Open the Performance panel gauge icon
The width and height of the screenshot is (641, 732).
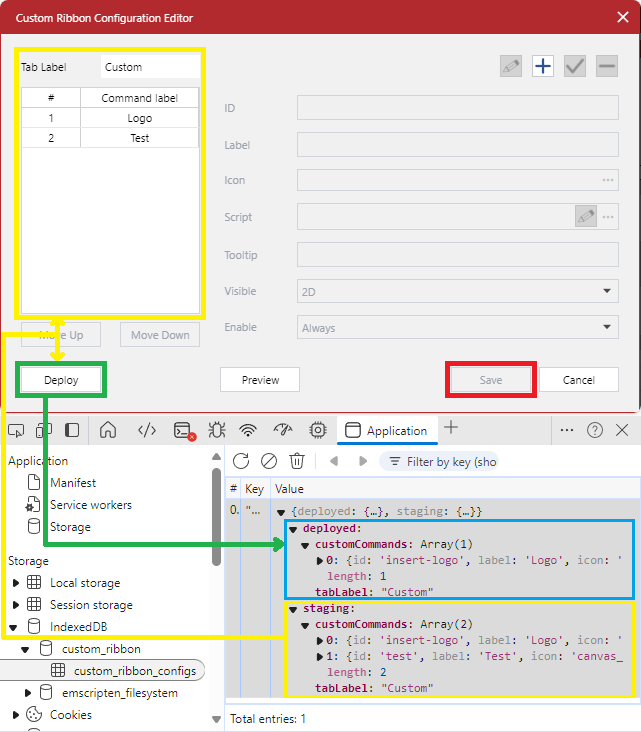point(283,430)
